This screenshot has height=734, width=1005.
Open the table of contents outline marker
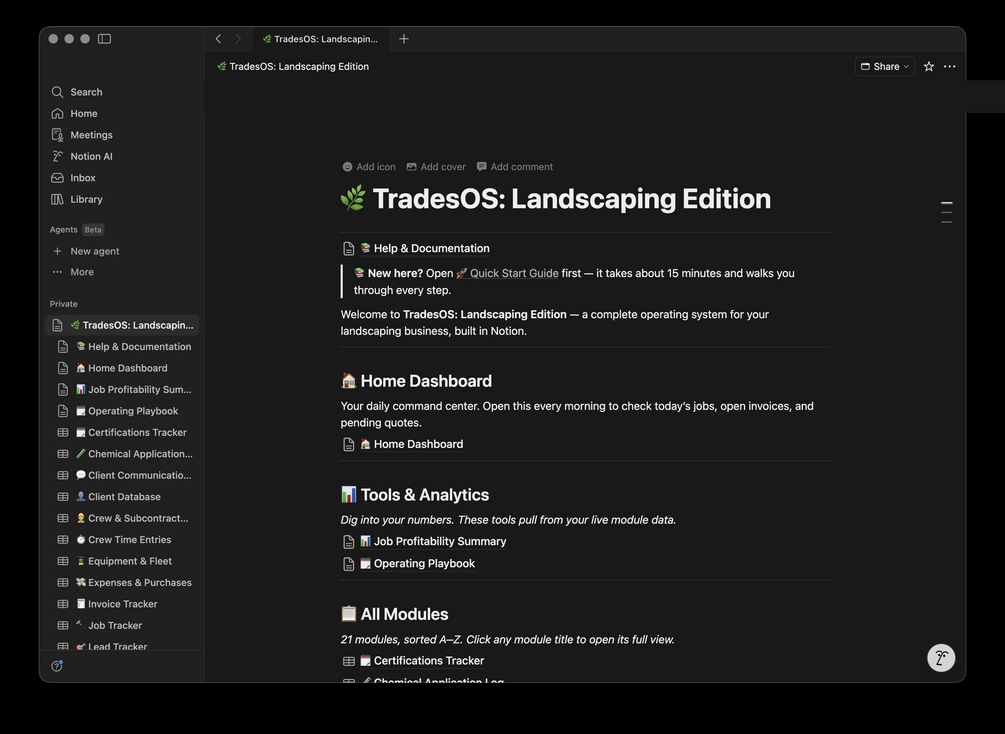[947, 212]
